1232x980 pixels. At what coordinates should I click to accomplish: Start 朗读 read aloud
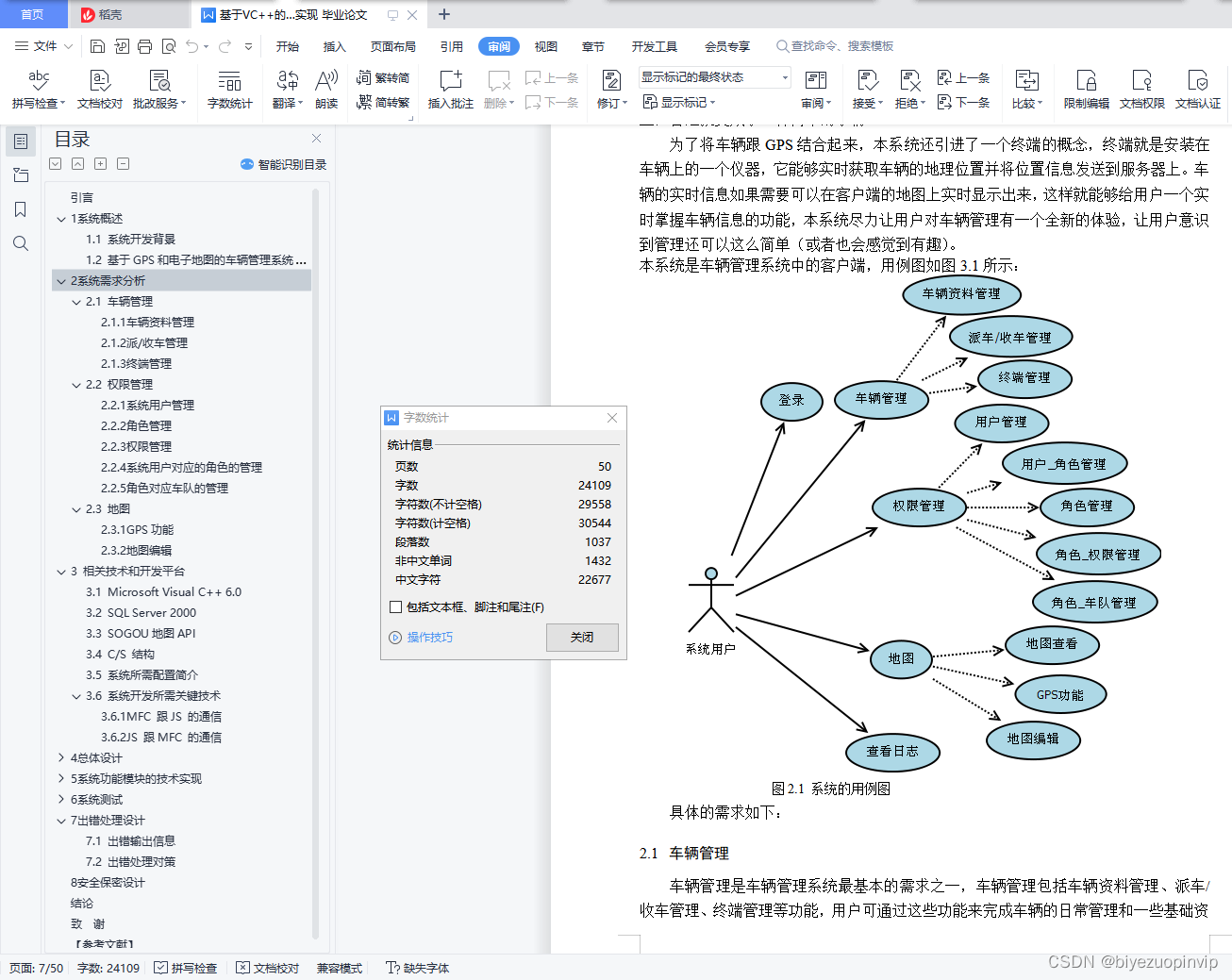pos(325,90)
